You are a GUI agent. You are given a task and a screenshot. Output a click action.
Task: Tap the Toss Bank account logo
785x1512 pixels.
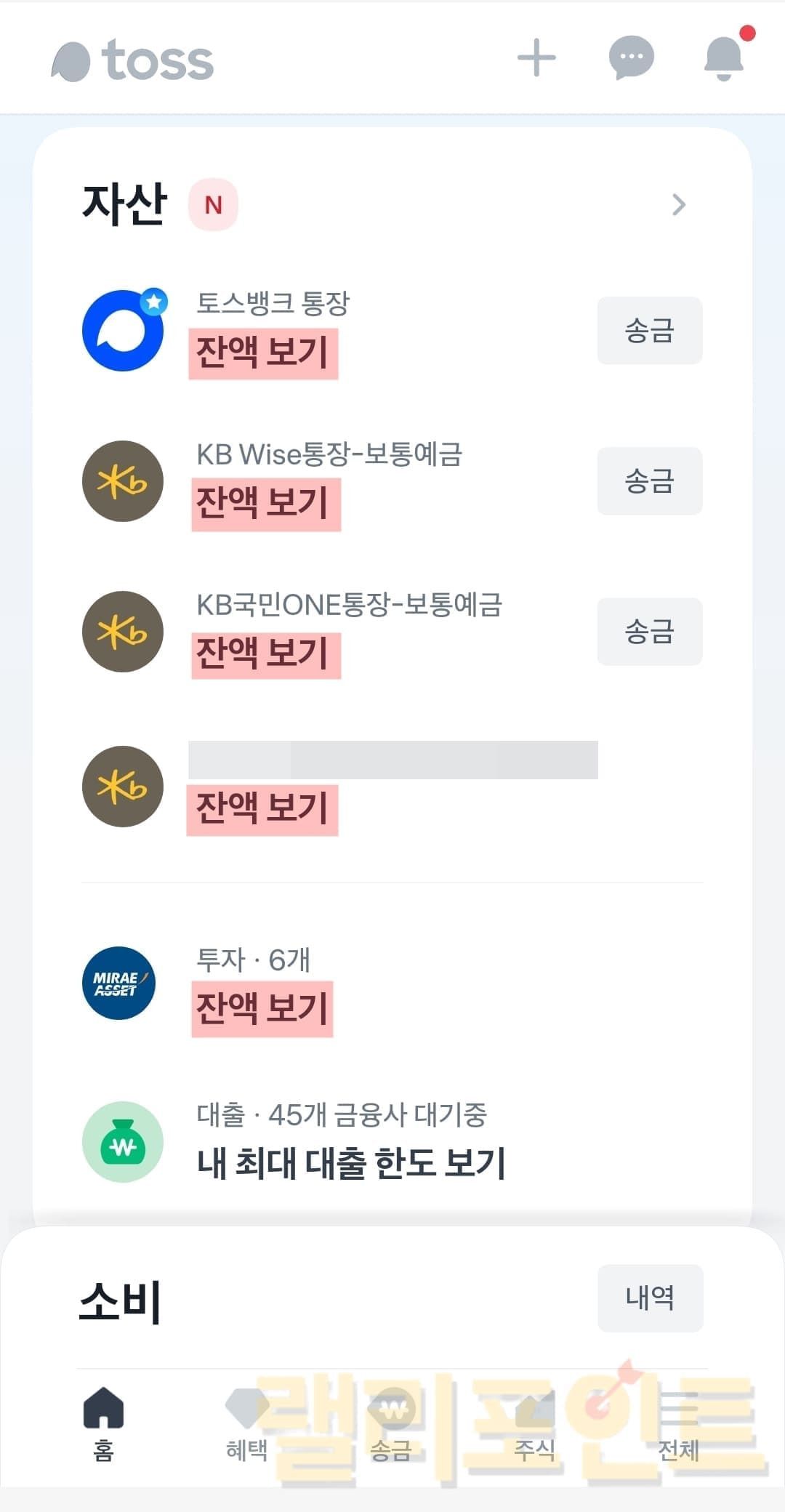(123, 331)
